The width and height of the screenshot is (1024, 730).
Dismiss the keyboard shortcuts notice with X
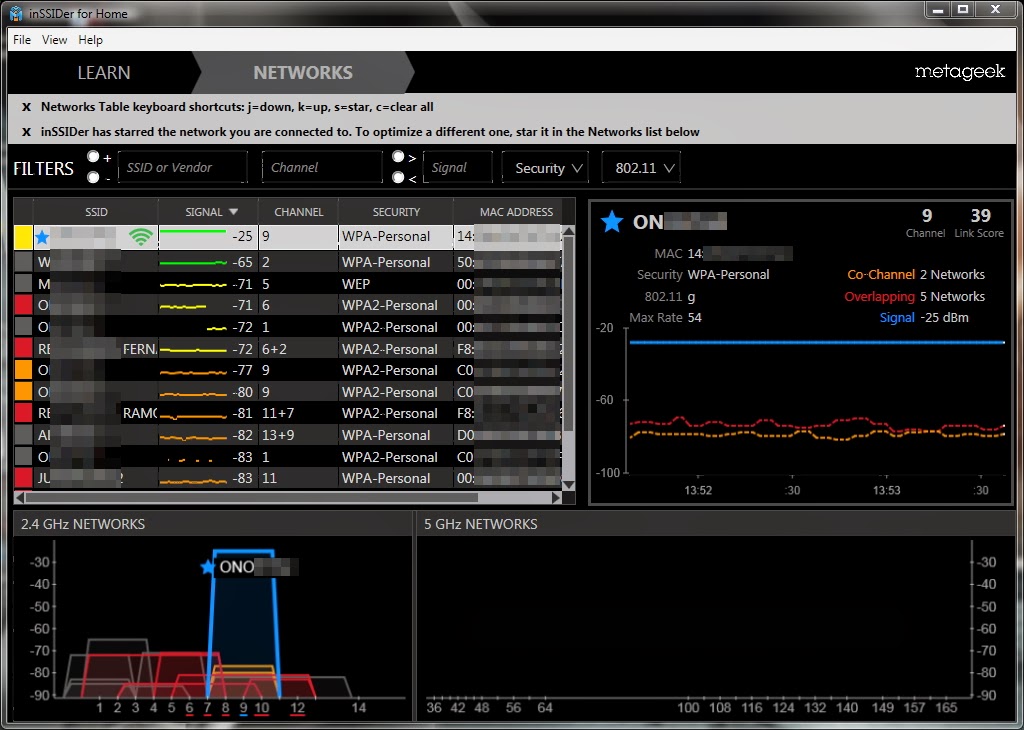pos(26,107)
